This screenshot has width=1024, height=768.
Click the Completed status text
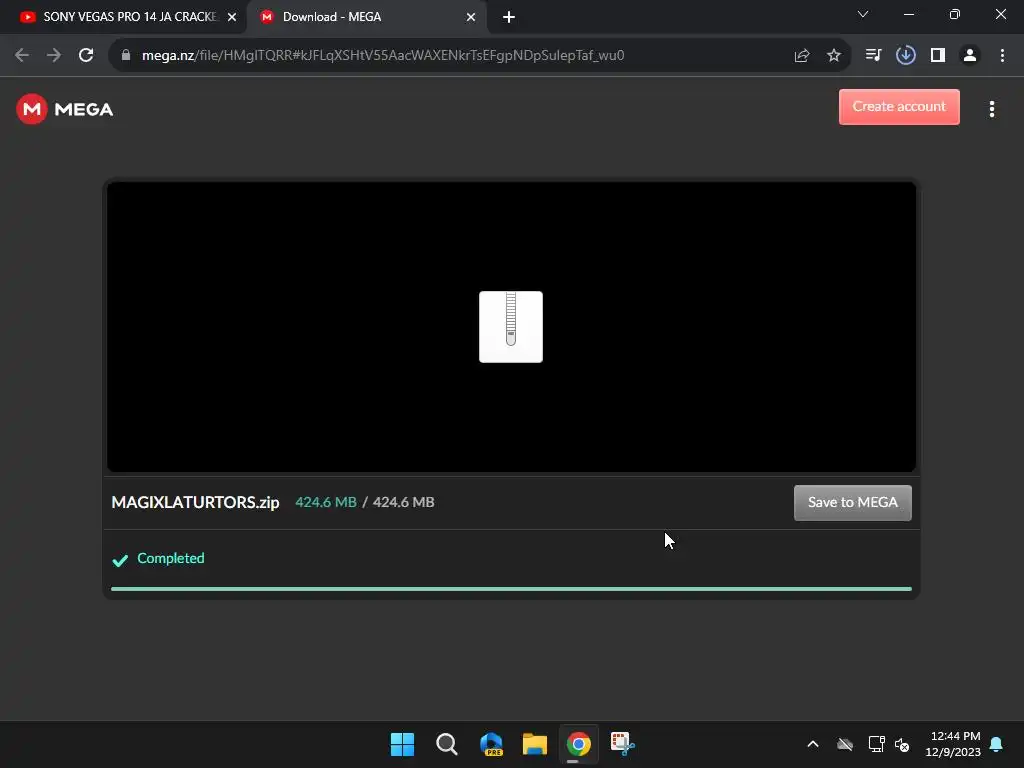[170, 558]
